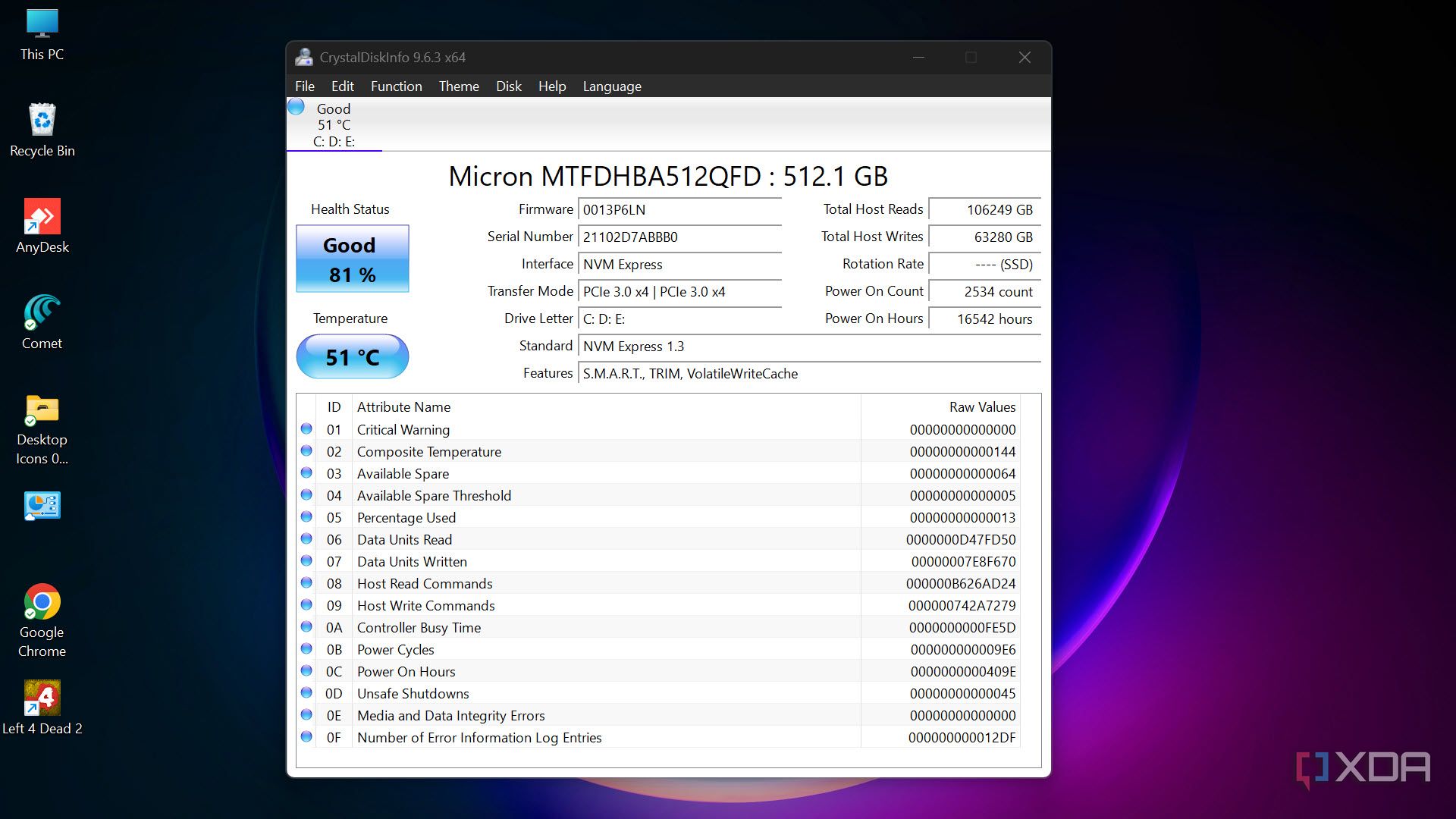Viewport: 1456px width, 819px height.
Task: Select the Media and Data Integrity Errors text
Action: [x=450, y=716]
